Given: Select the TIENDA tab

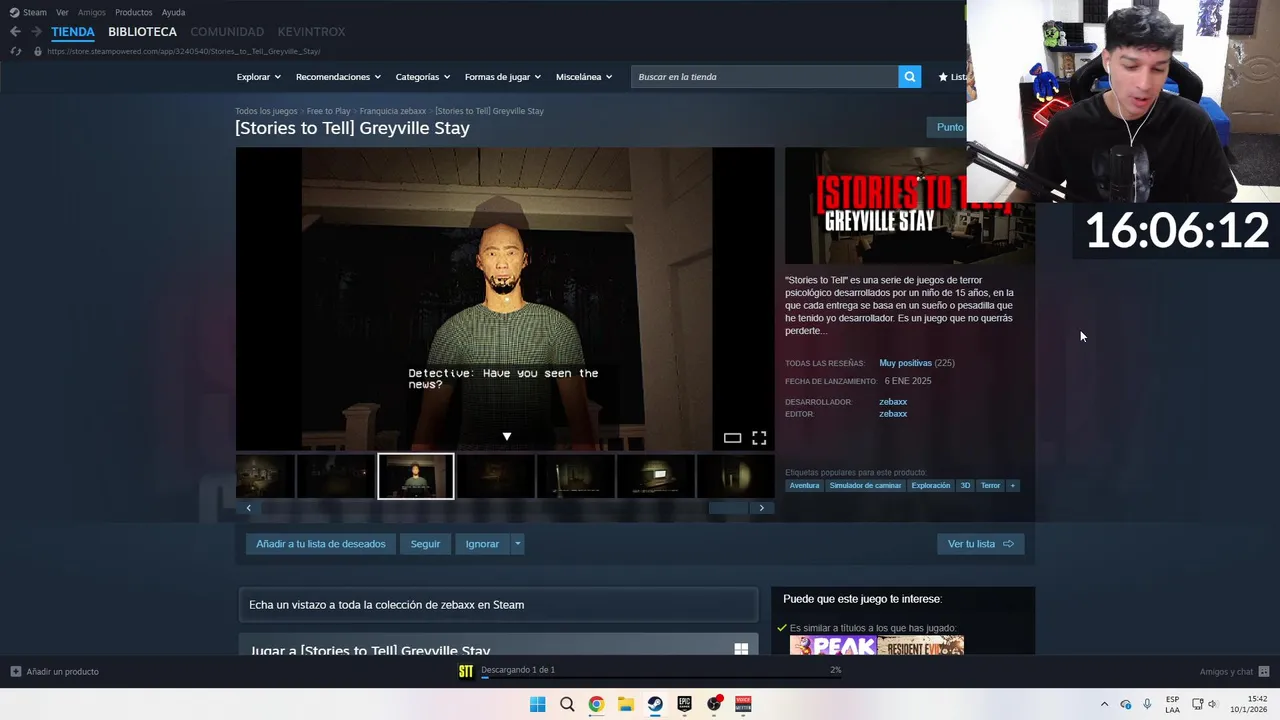Looking at the screenshot, I should (x=73, y=32).
